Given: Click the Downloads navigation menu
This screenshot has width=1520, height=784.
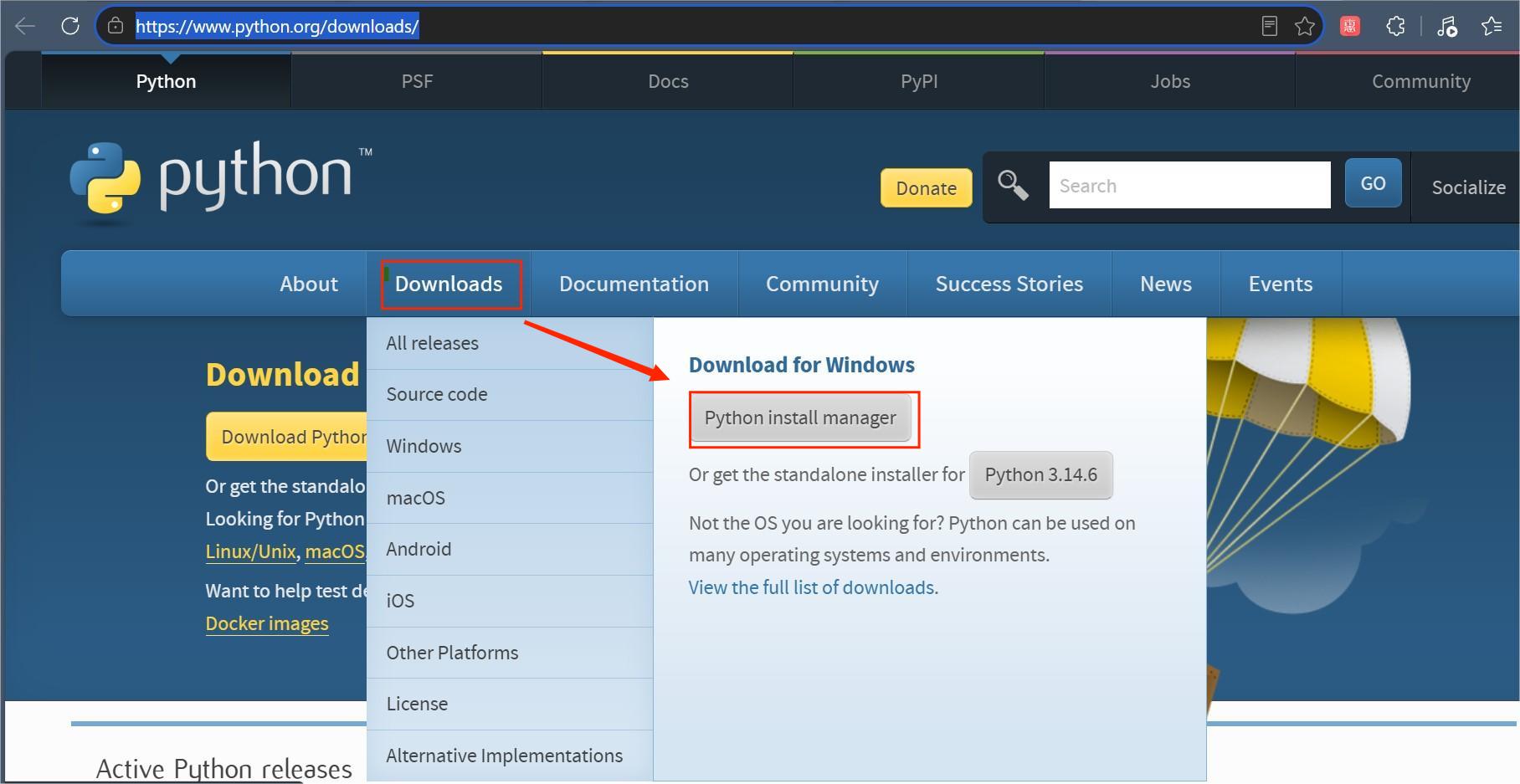Looking at the screenshot, I should click(449, 284).
